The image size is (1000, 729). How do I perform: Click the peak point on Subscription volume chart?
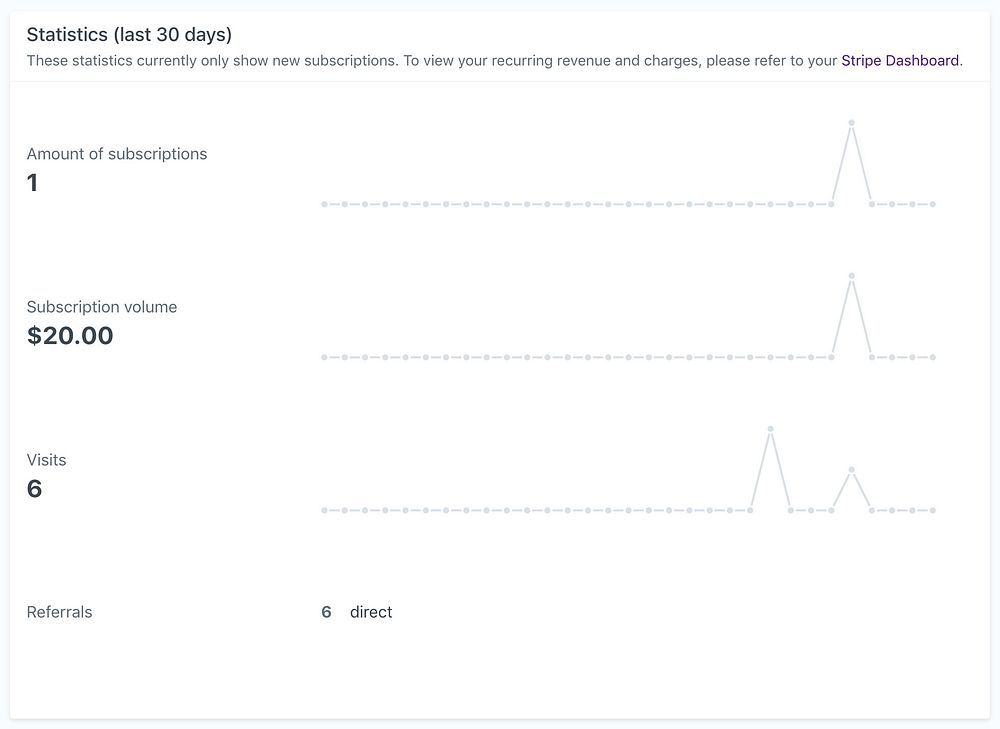point(851,276)
